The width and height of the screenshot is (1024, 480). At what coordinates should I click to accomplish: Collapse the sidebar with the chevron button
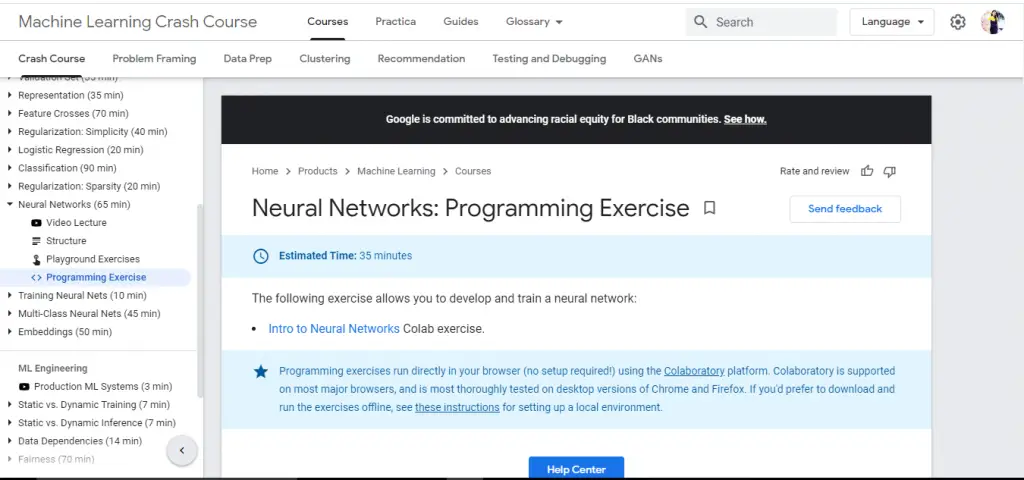pos(181,451)
